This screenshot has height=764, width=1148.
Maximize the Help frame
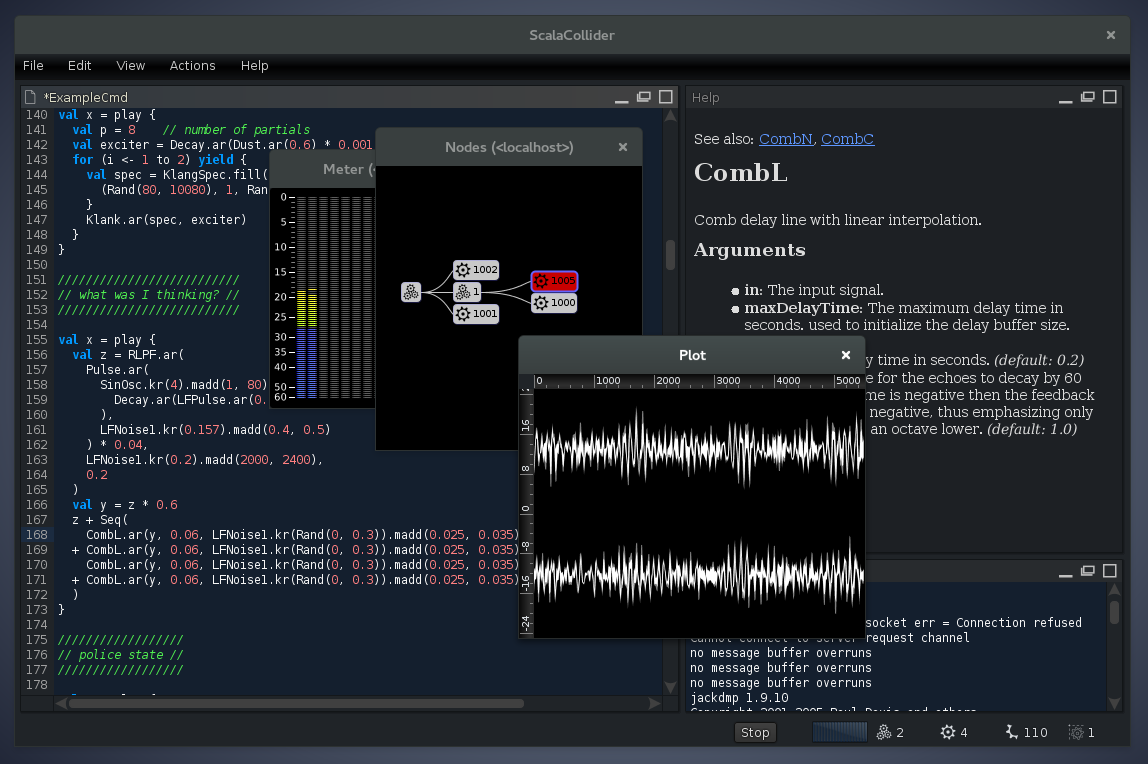[x=1110, y=97]
